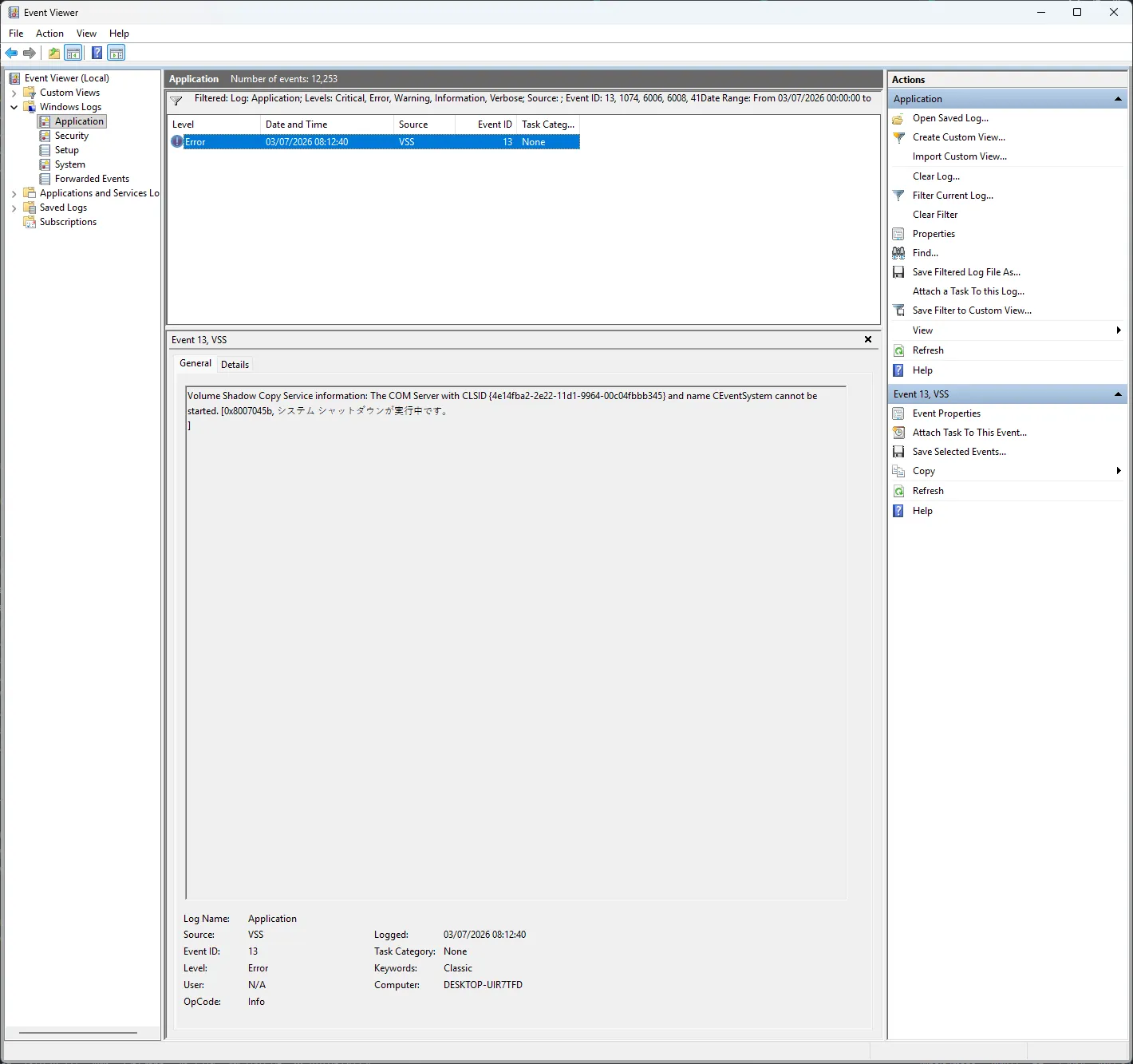Click the Copy icon in Event 13 actions
The width and height of the screenshot is (1133, 1064).
click(x=898, y=471)
